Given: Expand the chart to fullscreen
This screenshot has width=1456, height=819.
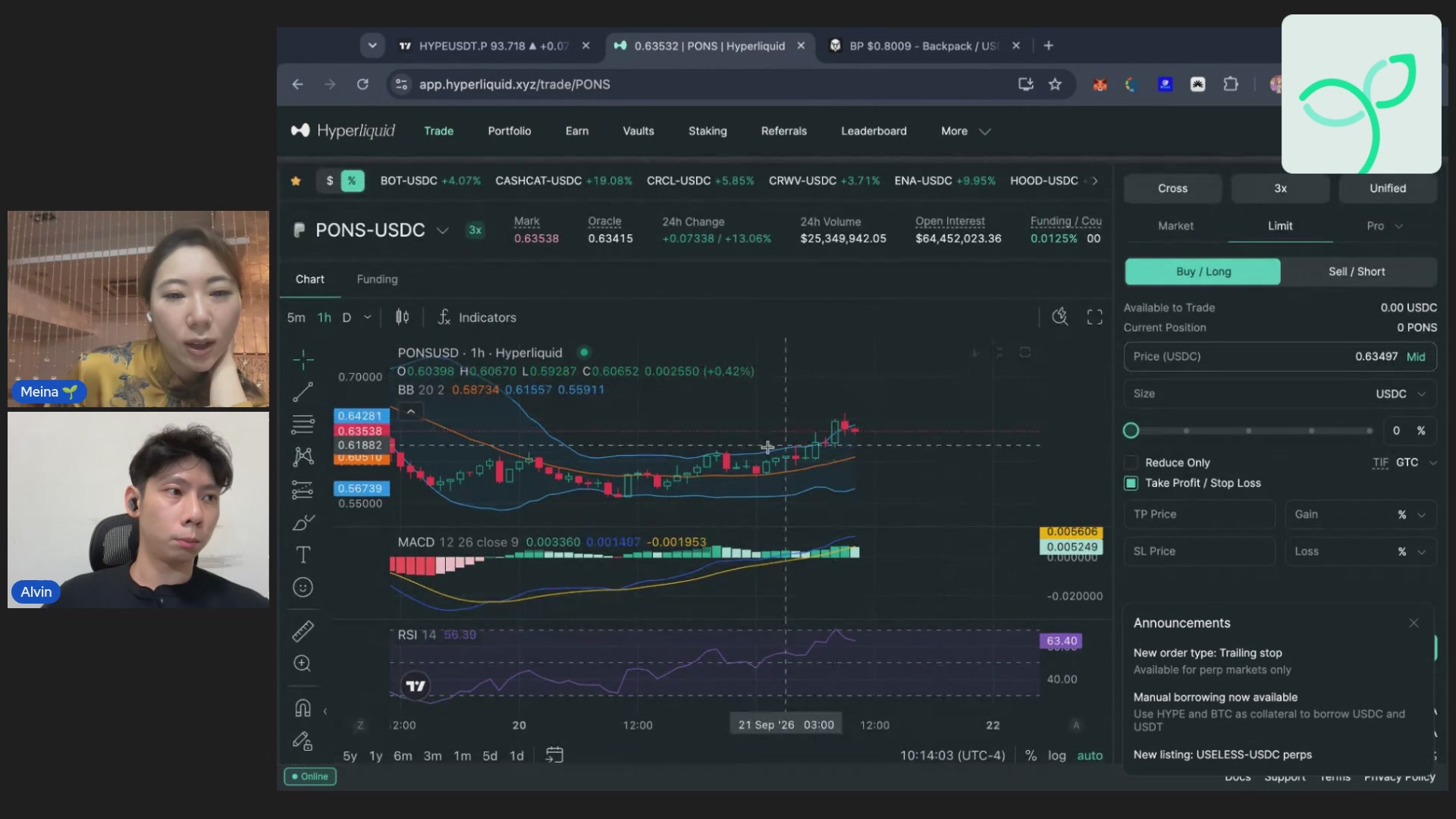Looking at the screenshot, I should click(1094, 317).
